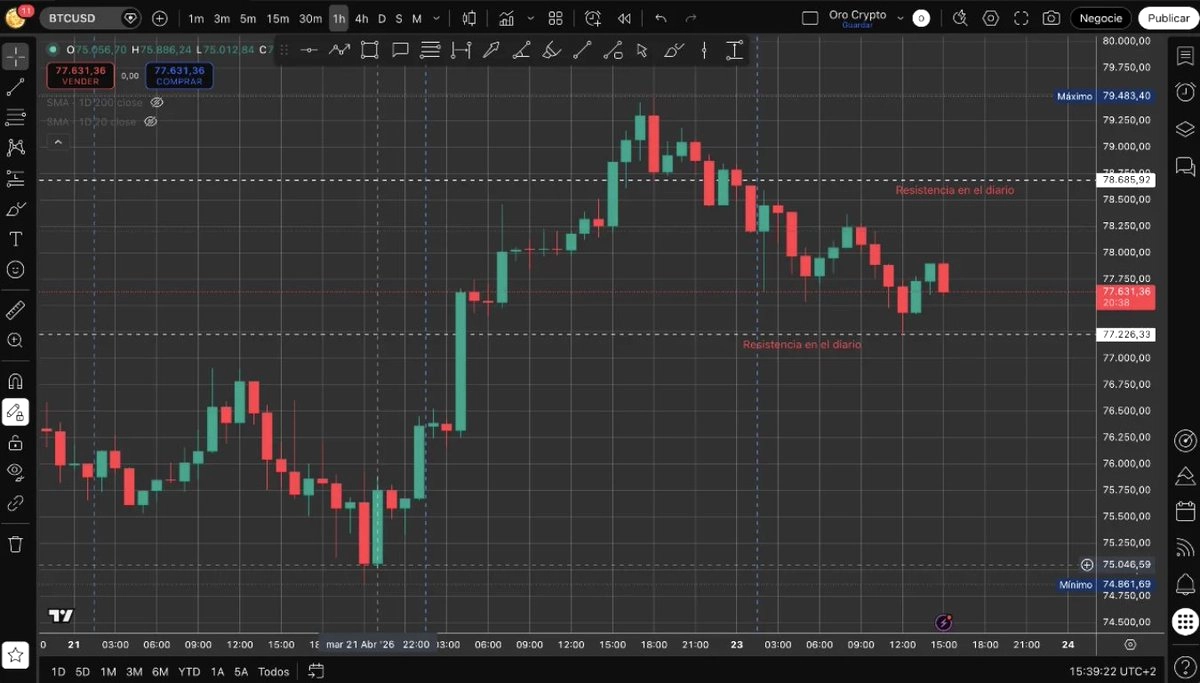1200x683 pixels.
Task: Select the measure ruler tool
Action: (16, 309)
